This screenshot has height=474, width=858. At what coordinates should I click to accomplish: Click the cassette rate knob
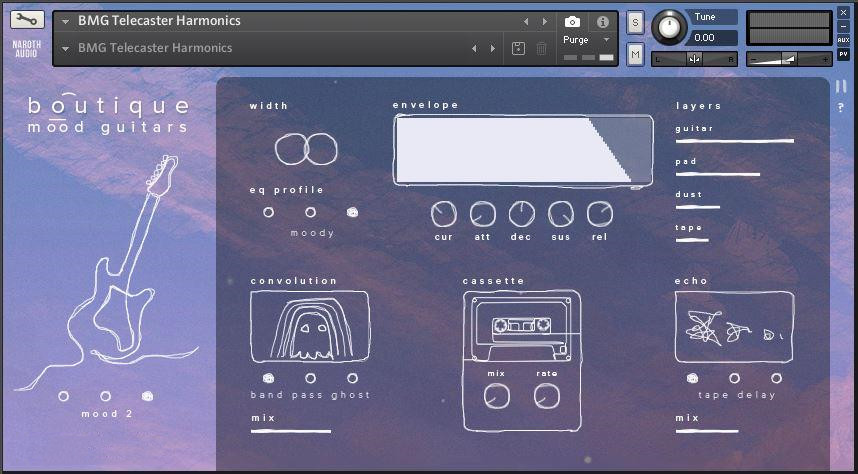click(547, 396)
